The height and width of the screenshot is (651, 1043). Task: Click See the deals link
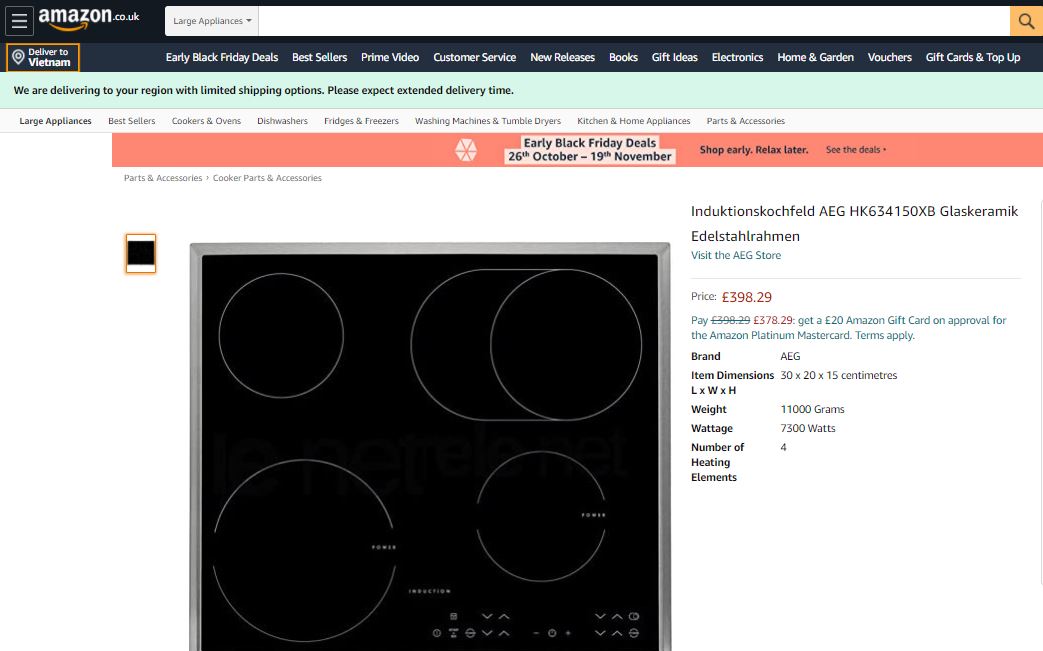(x=855, y=150)
